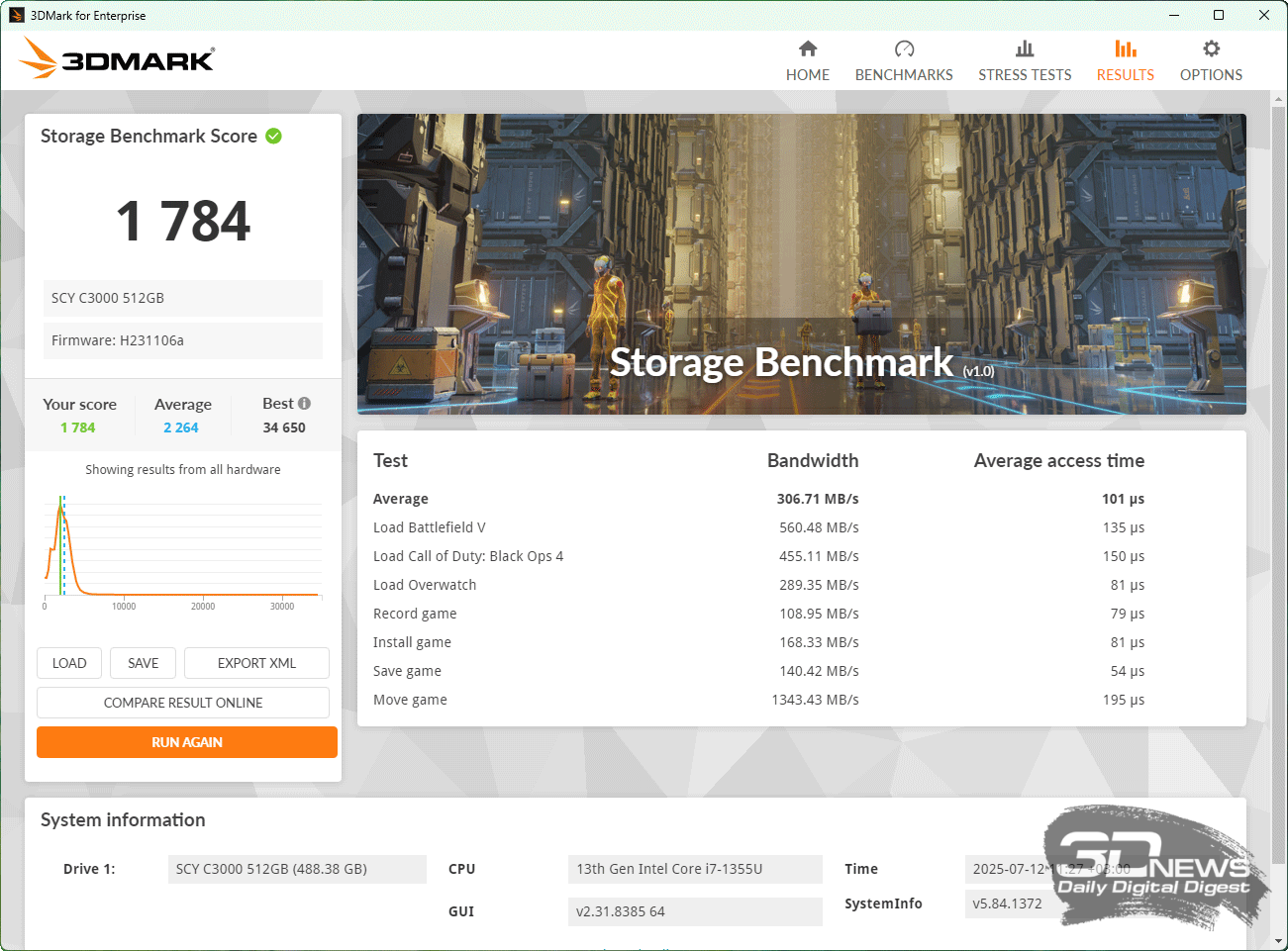
Task: Click the Storage Benchmark Score heading
Action: 149,136
